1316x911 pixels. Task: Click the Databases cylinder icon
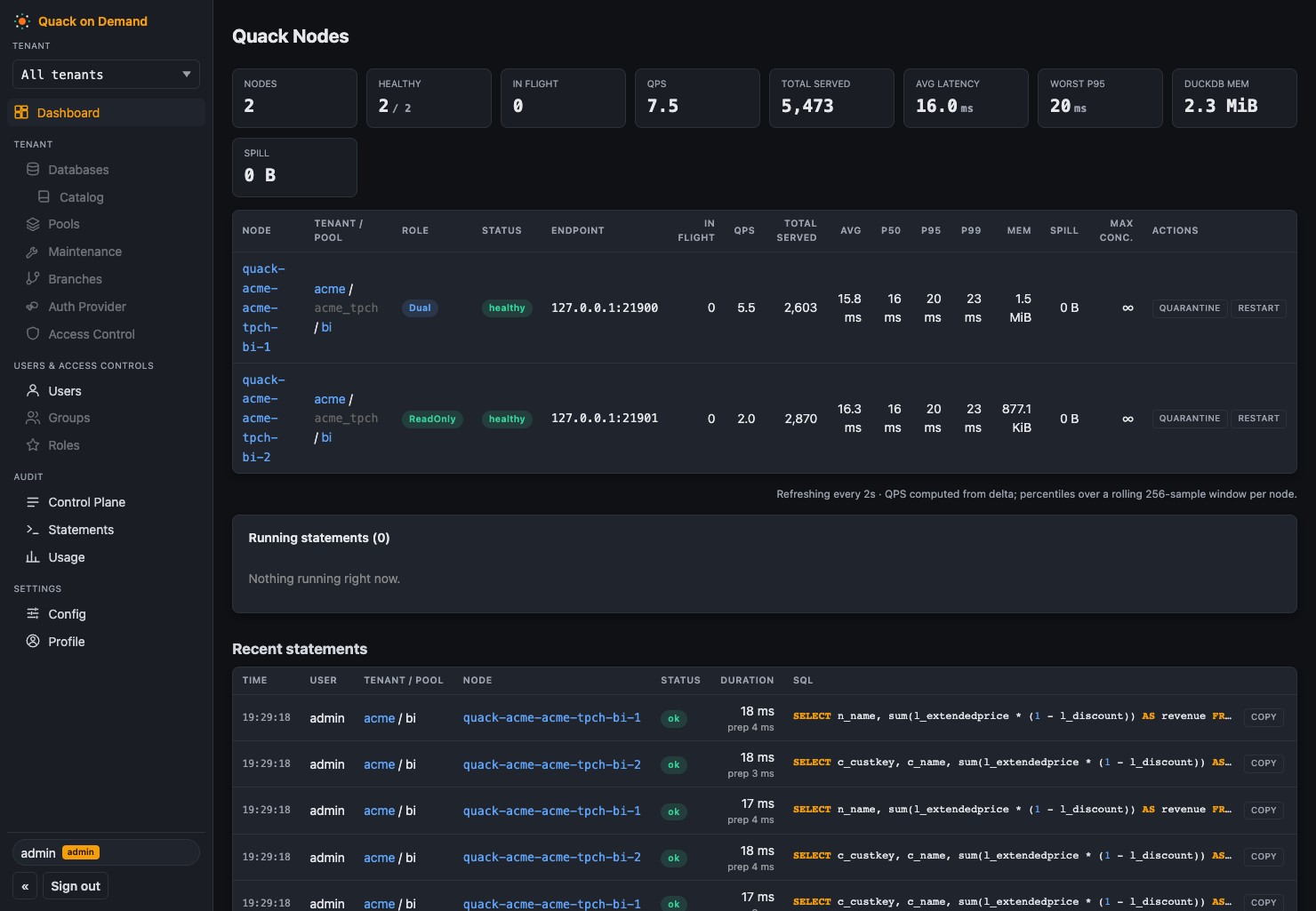[x=33, y=170]
